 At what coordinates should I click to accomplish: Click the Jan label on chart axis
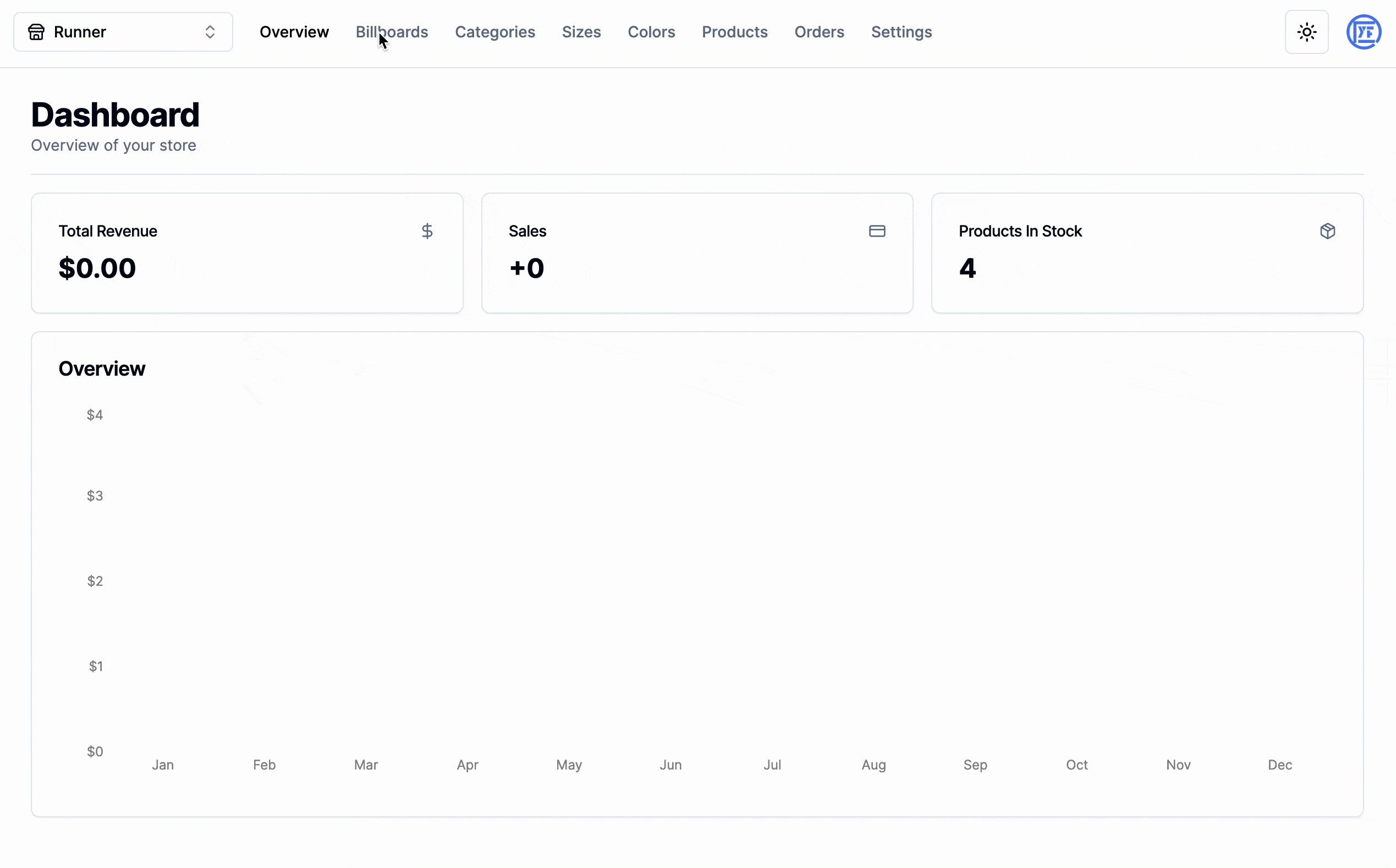pos(163,765)
